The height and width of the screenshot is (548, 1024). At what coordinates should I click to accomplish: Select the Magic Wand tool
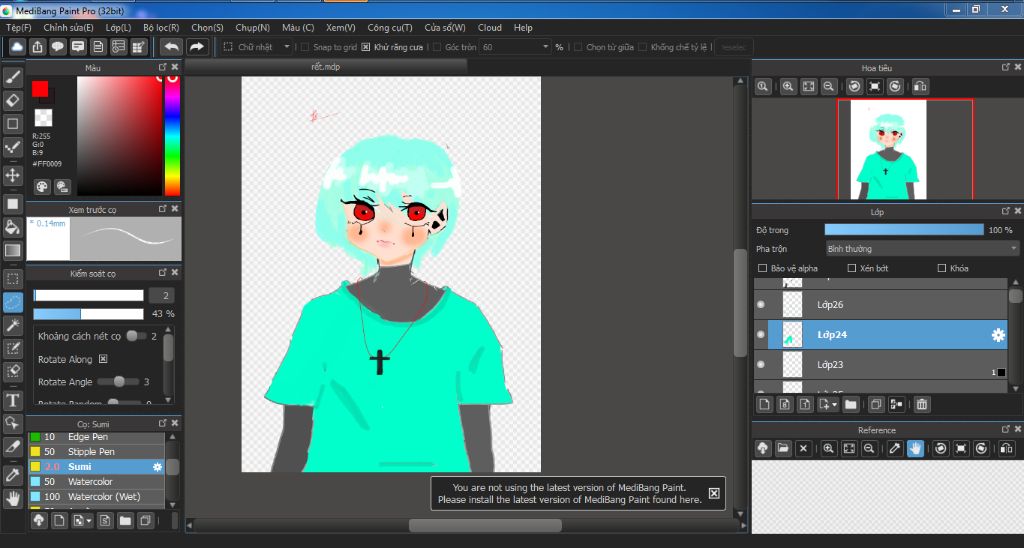(12, 325)
